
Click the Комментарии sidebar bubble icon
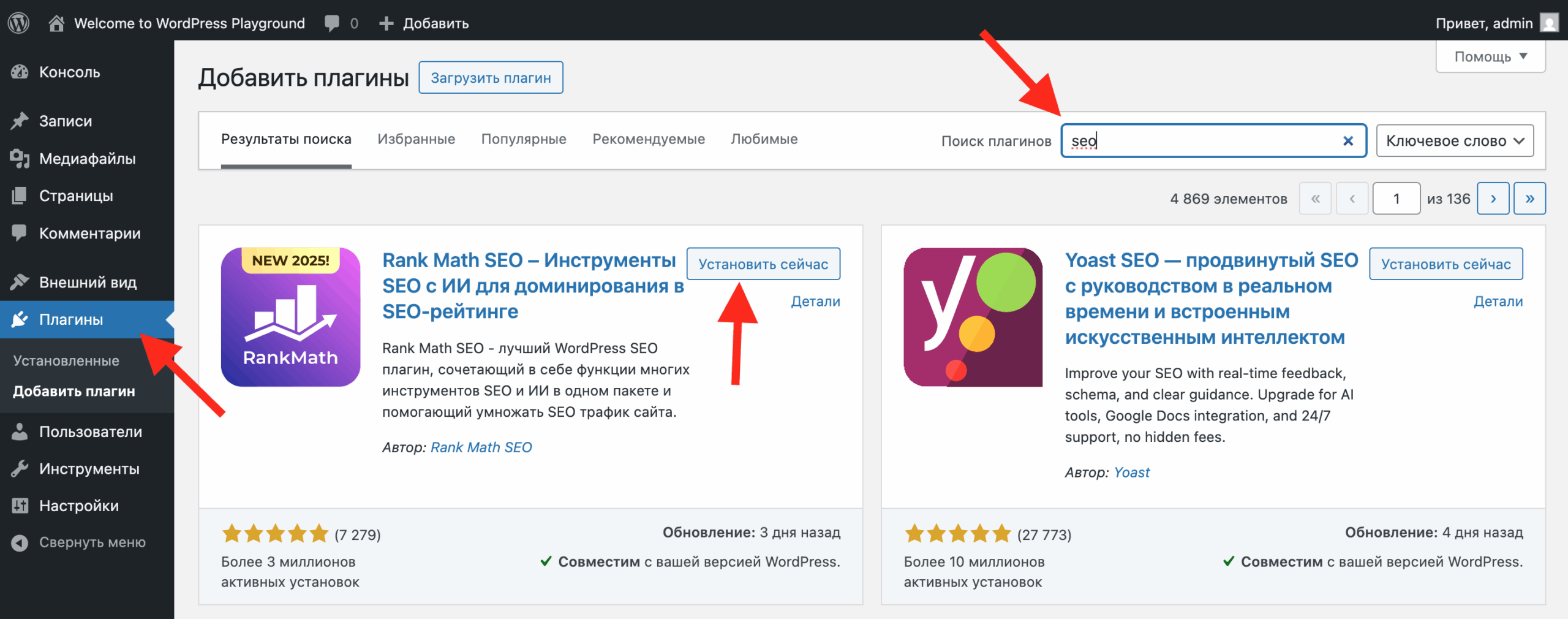tap(20, 233)
